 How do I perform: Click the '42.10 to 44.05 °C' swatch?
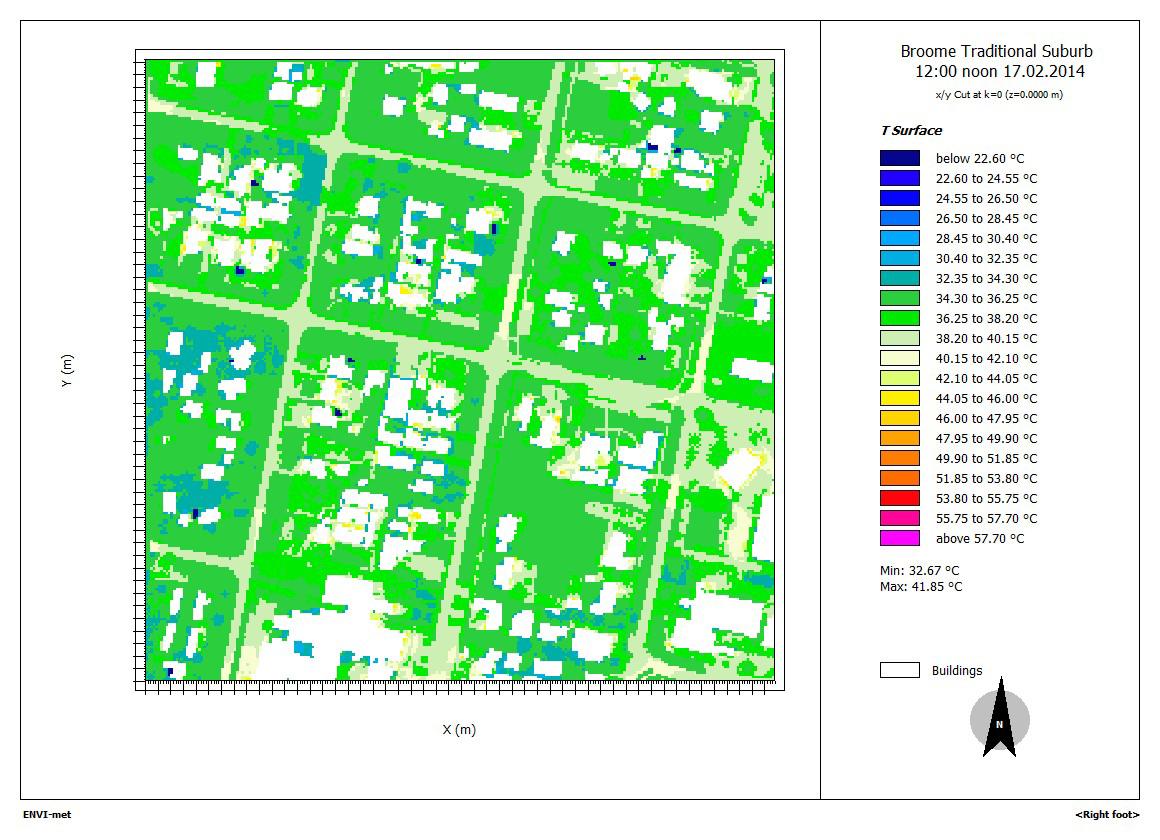pos(900,377)
